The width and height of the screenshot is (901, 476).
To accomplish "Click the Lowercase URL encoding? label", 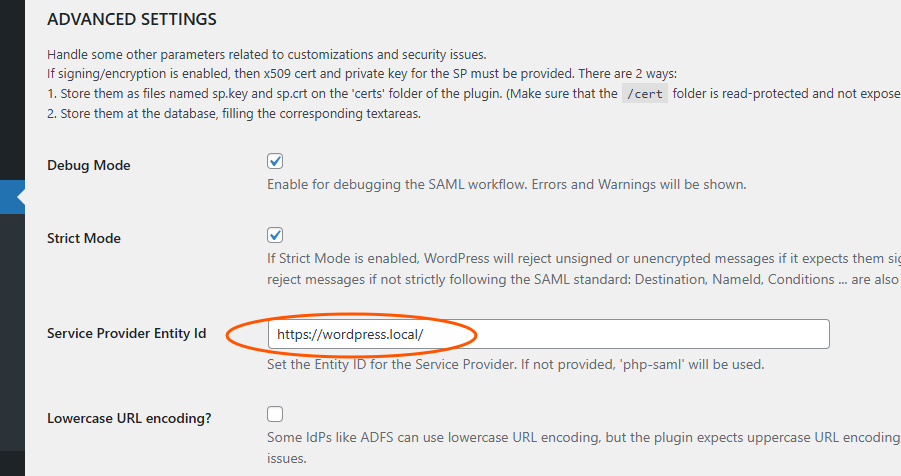I will click(129, 418).
